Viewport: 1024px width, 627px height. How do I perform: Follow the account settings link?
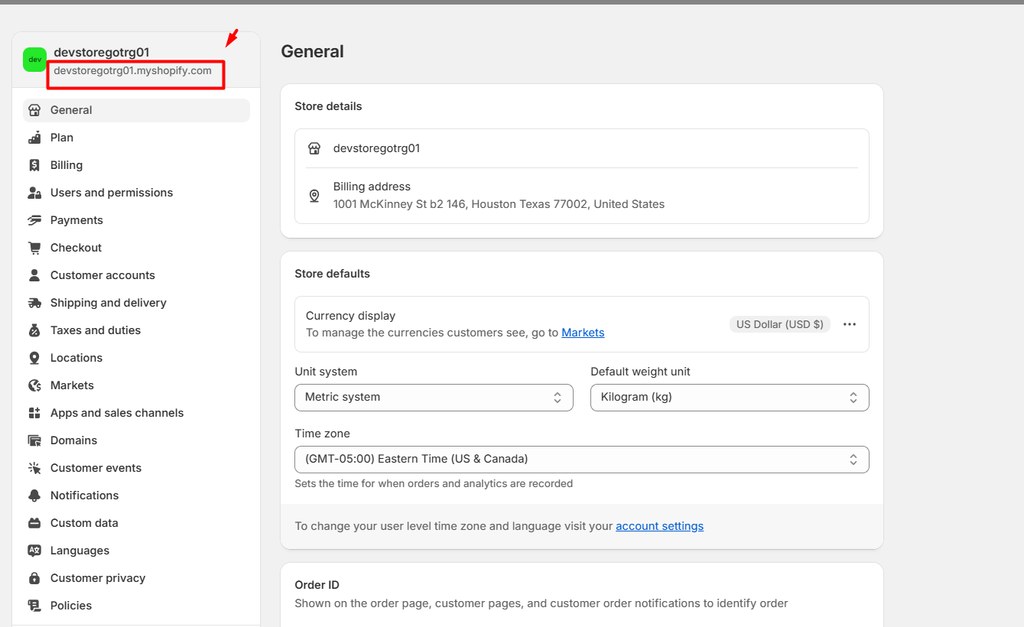(x=659, y=526)
